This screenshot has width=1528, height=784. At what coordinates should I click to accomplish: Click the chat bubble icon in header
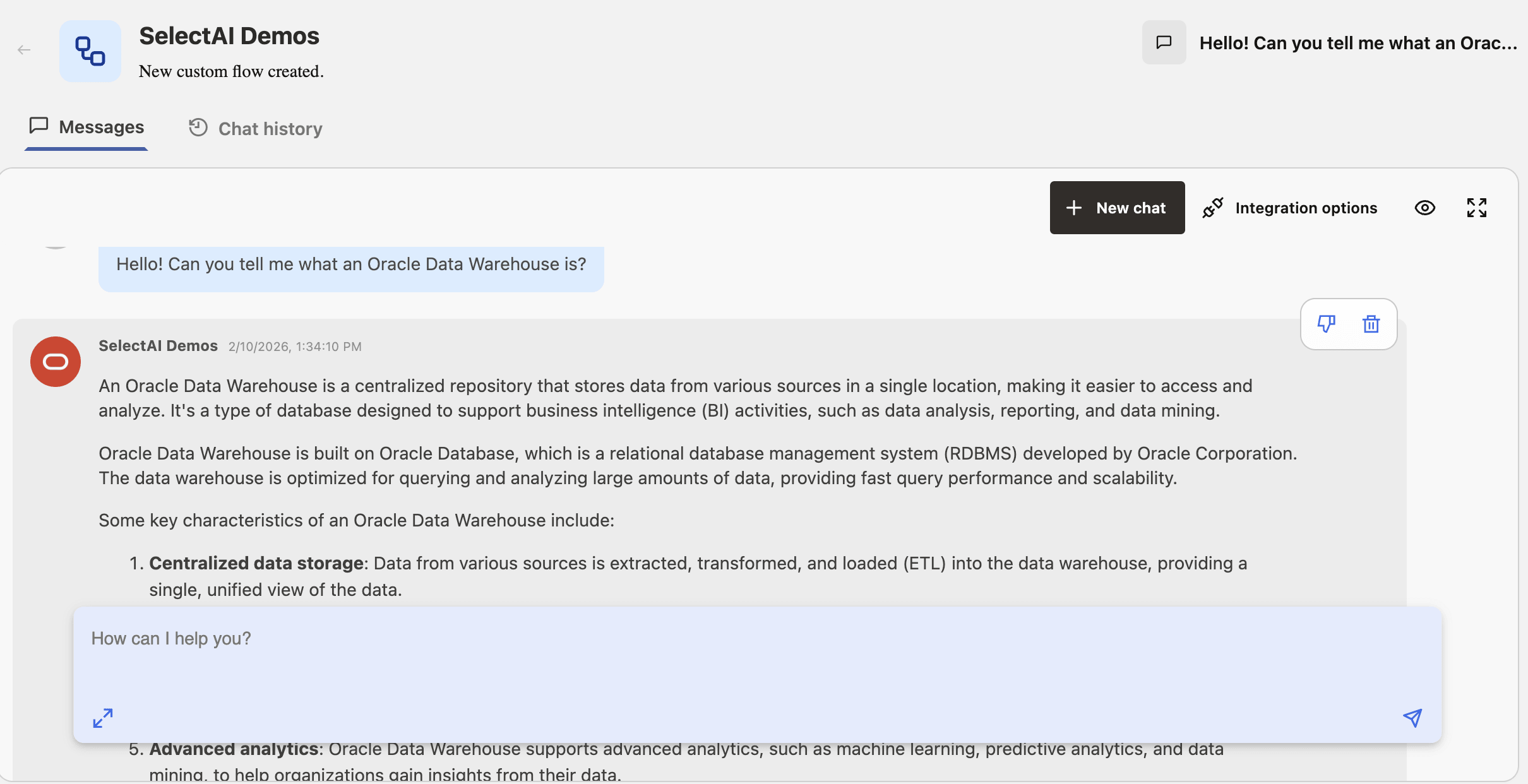coord(1164,42)
